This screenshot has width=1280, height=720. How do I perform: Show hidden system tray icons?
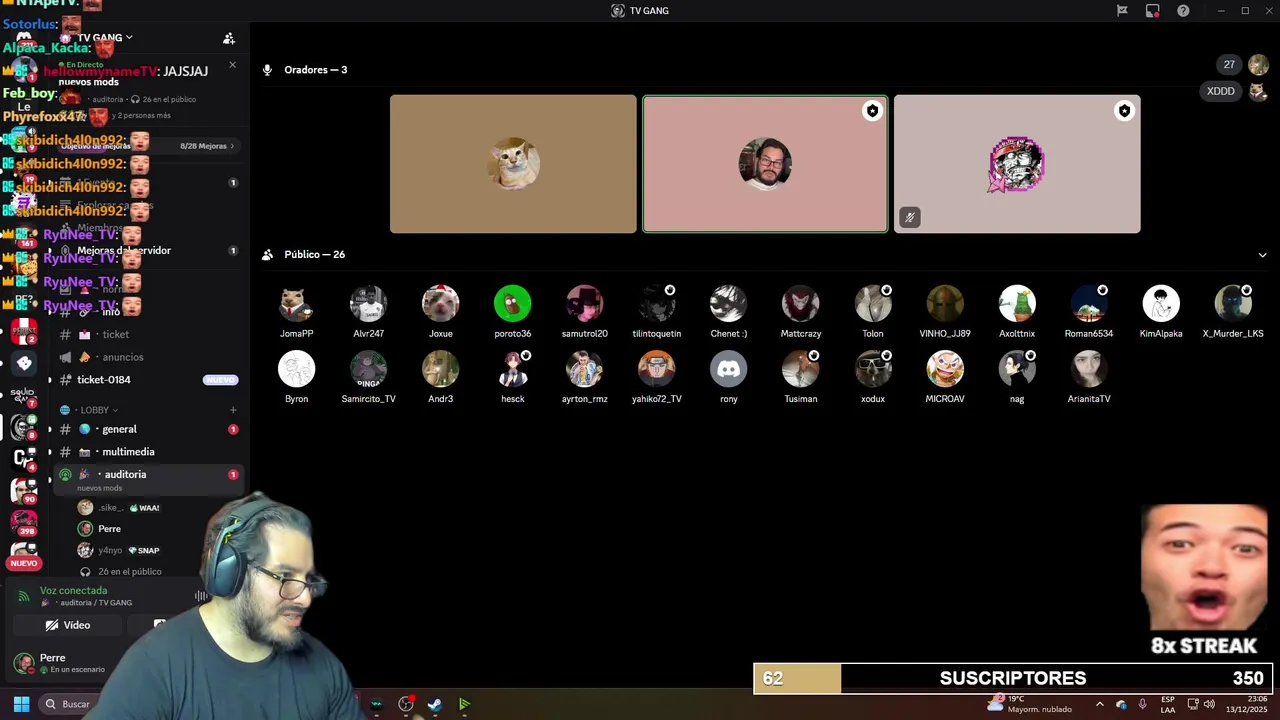1100,704
